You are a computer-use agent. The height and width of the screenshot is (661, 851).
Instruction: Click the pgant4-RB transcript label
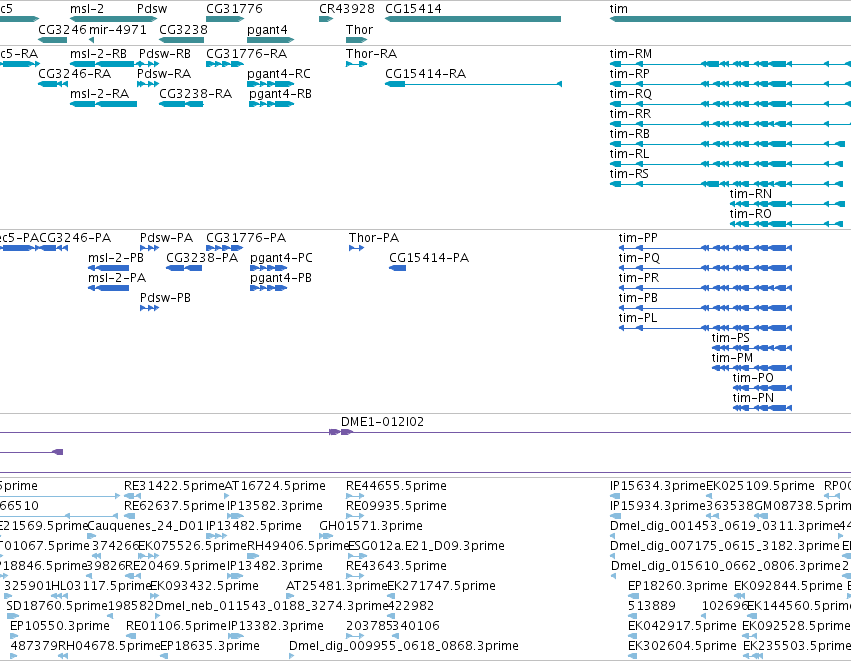pyautogui.click(x=281, y=94)
